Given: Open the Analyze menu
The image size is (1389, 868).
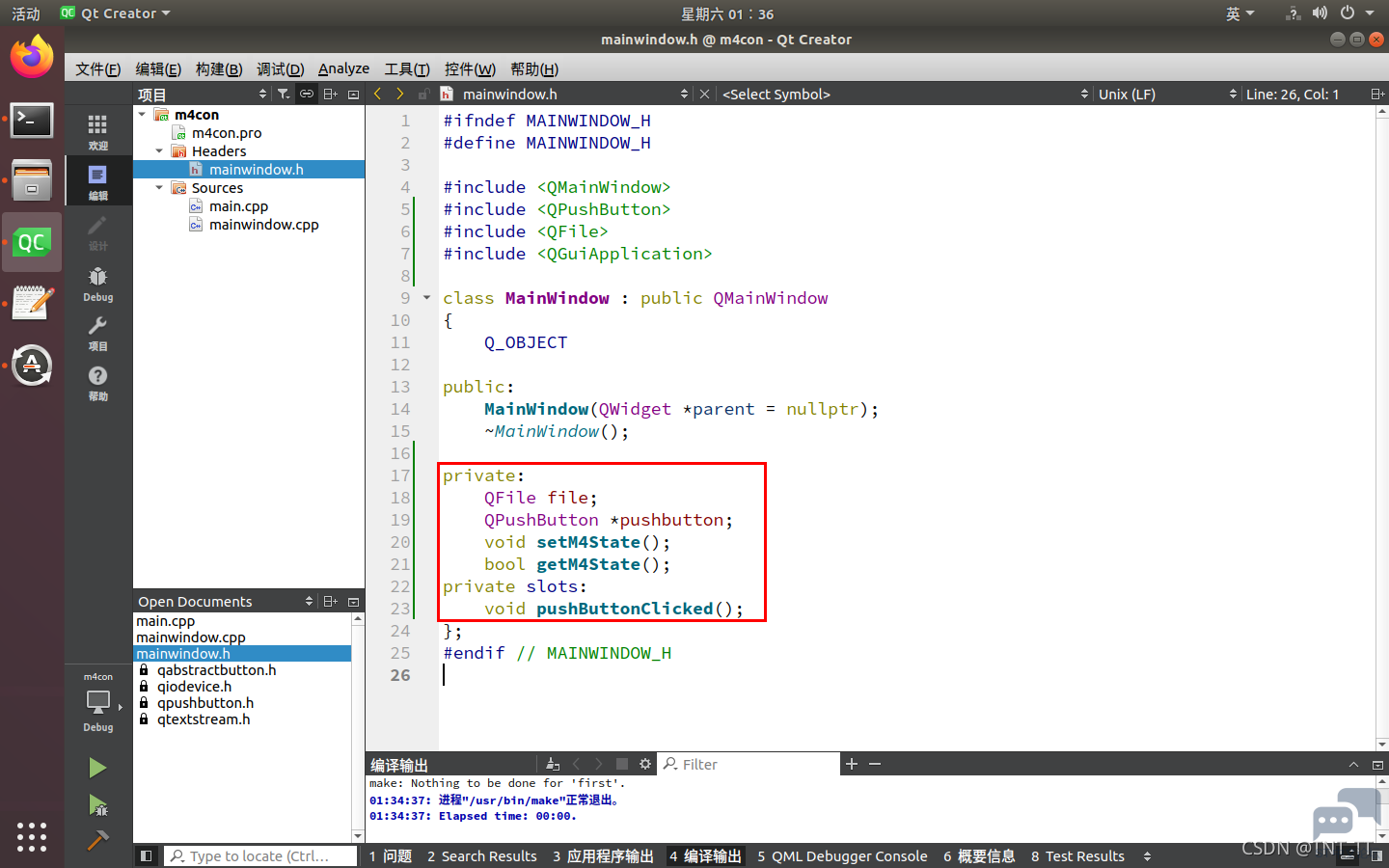Looking at the screenshot, I should click(343, 68).
